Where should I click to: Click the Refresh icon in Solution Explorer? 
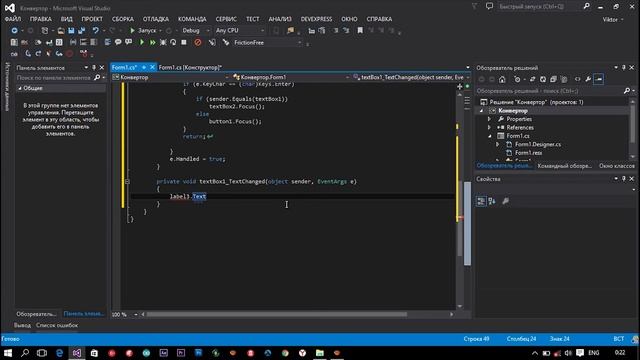point(543,79)
